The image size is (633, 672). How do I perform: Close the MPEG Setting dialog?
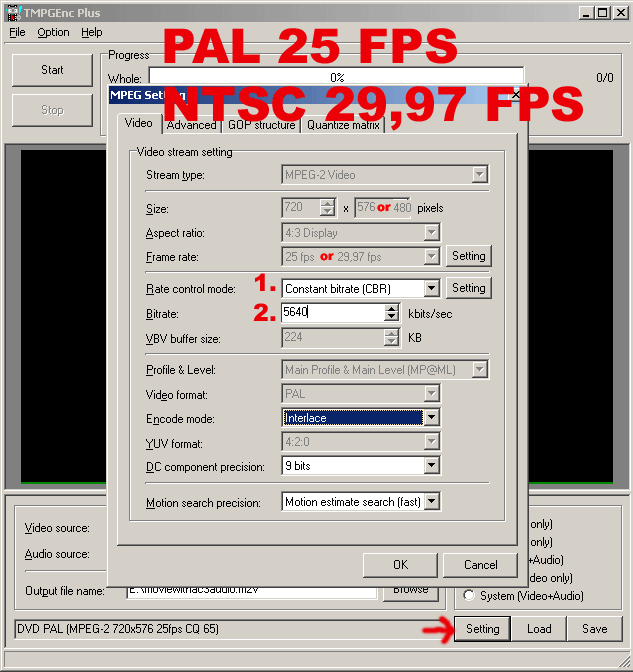point(516,94)
